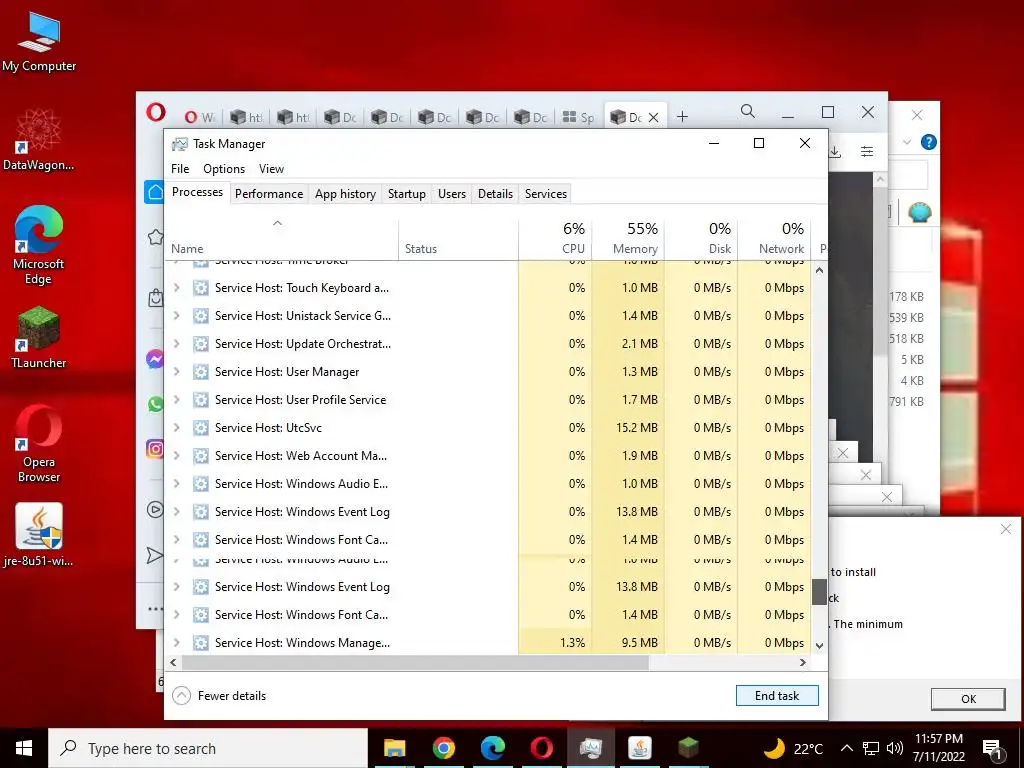This screenshot has height=768, width=1024.
Task: Open the DataWagon desktop shortcut
Action: click(x=39, y=140)
